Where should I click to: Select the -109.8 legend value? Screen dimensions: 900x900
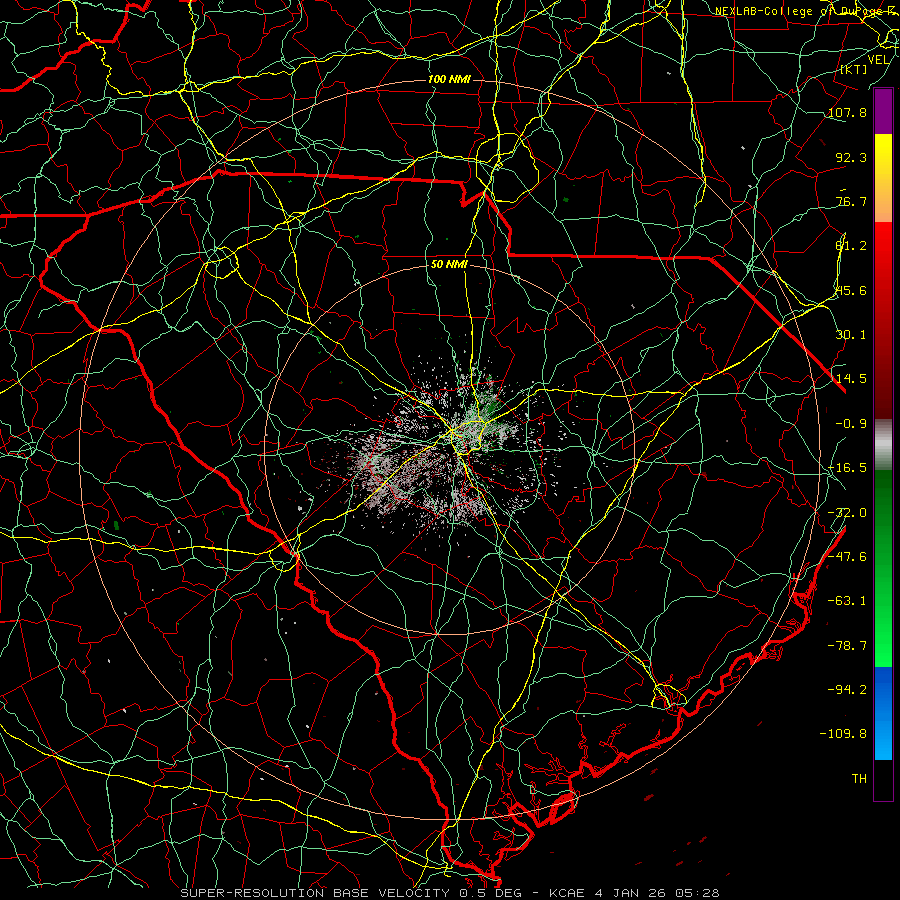(x=843, y=734)
